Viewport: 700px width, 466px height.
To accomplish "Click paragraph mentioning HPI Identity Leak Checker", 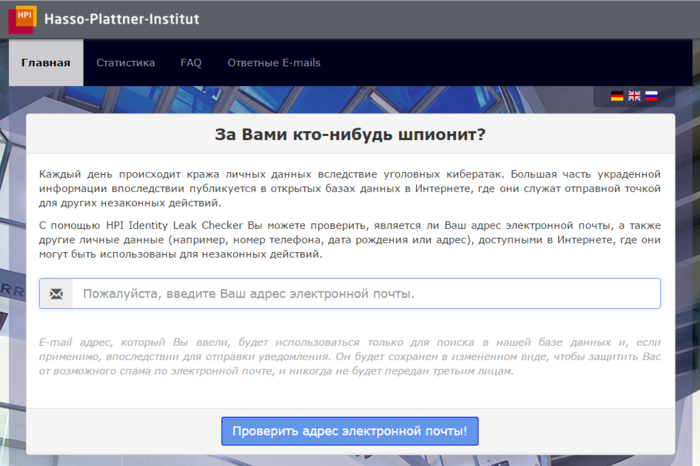I will pyautogui.click(x=350, y=240).
